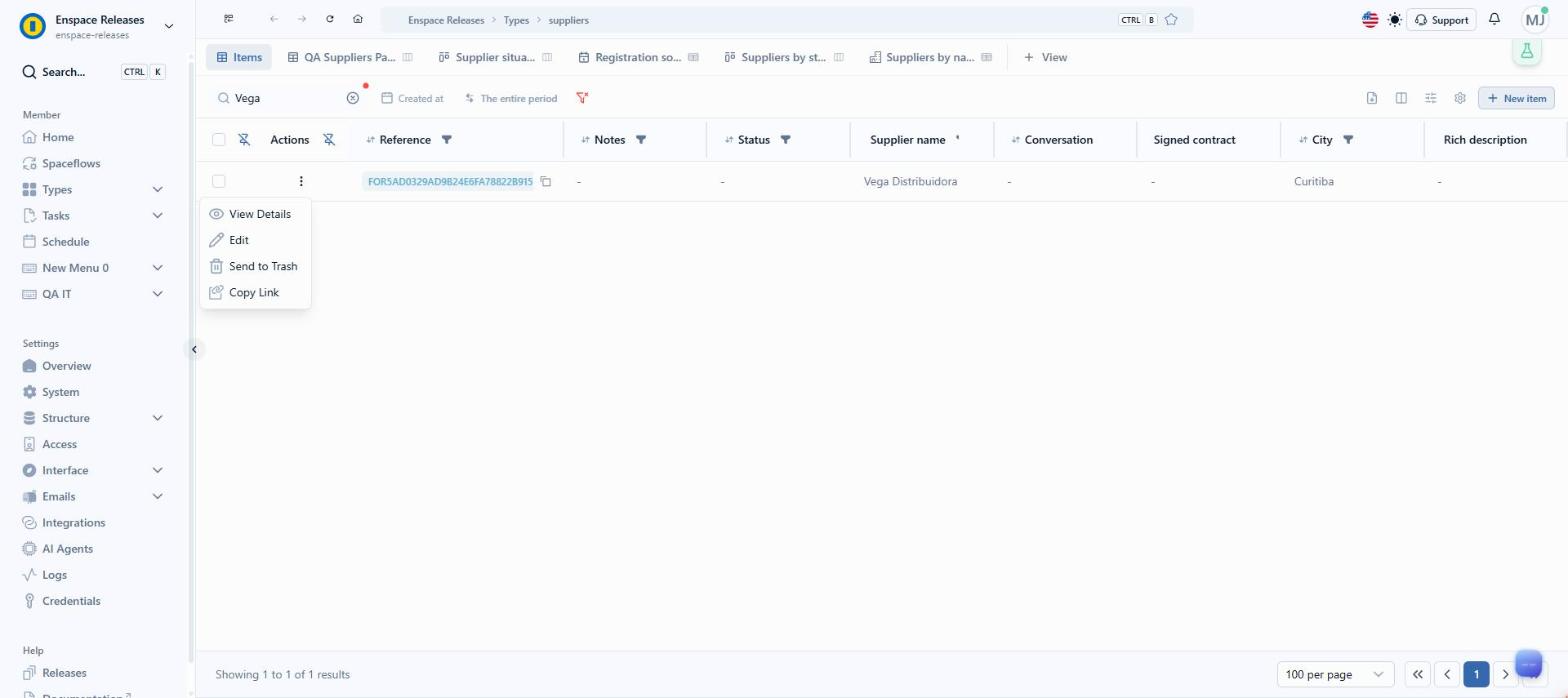Go to the first page of results
This screenshot has width=1568, height=698.
tap(1417, 674)
